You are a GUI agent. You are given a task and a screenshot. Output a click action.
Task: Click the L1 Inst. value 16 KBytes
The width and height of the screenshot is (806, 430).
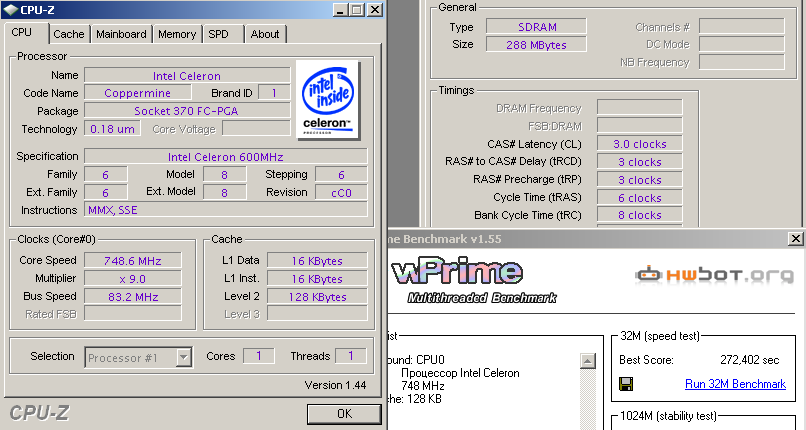pos(317,278)
